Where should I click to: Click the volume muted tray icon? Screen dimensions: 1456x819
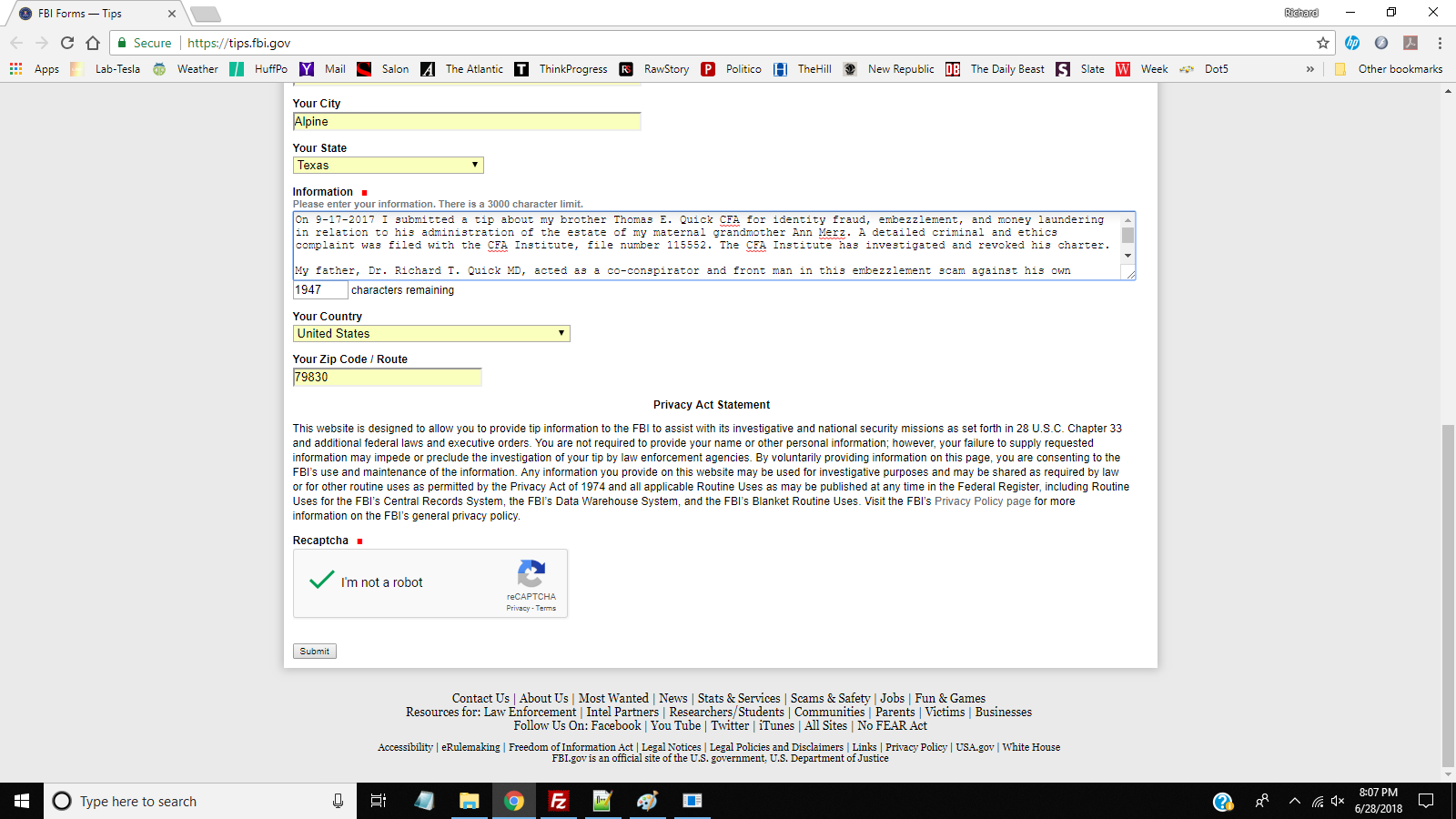[x=1338, y=801]
